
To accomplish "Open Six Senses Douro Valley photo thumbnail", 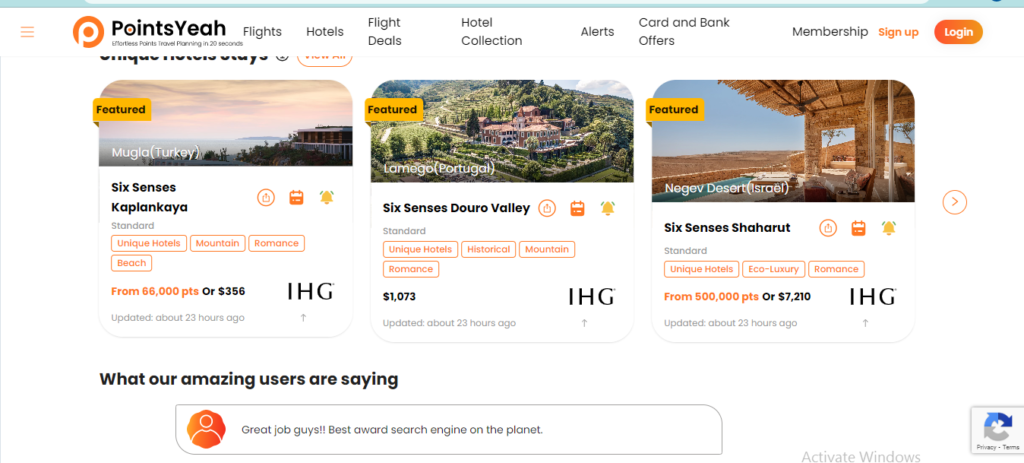I will (x=502, y=131).
